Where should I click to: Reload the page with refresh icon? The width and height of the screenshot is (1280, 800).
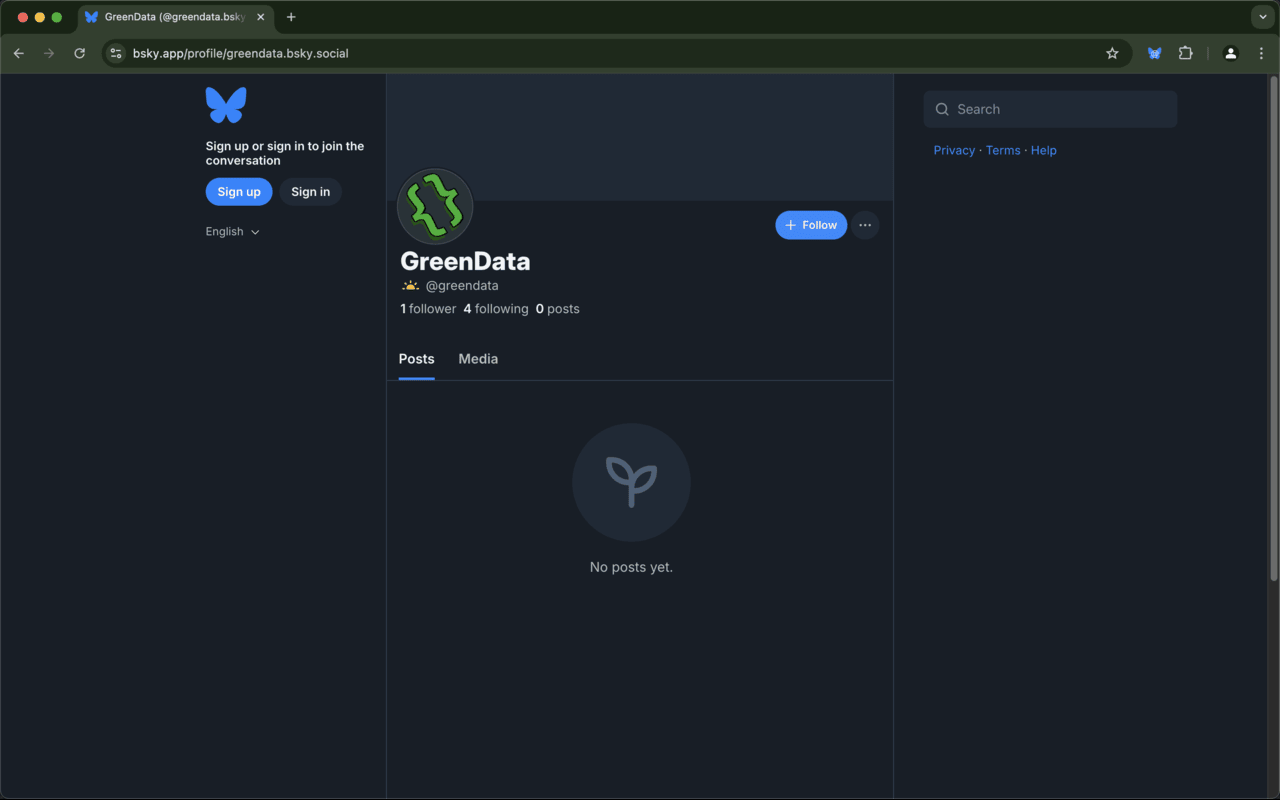80,53
